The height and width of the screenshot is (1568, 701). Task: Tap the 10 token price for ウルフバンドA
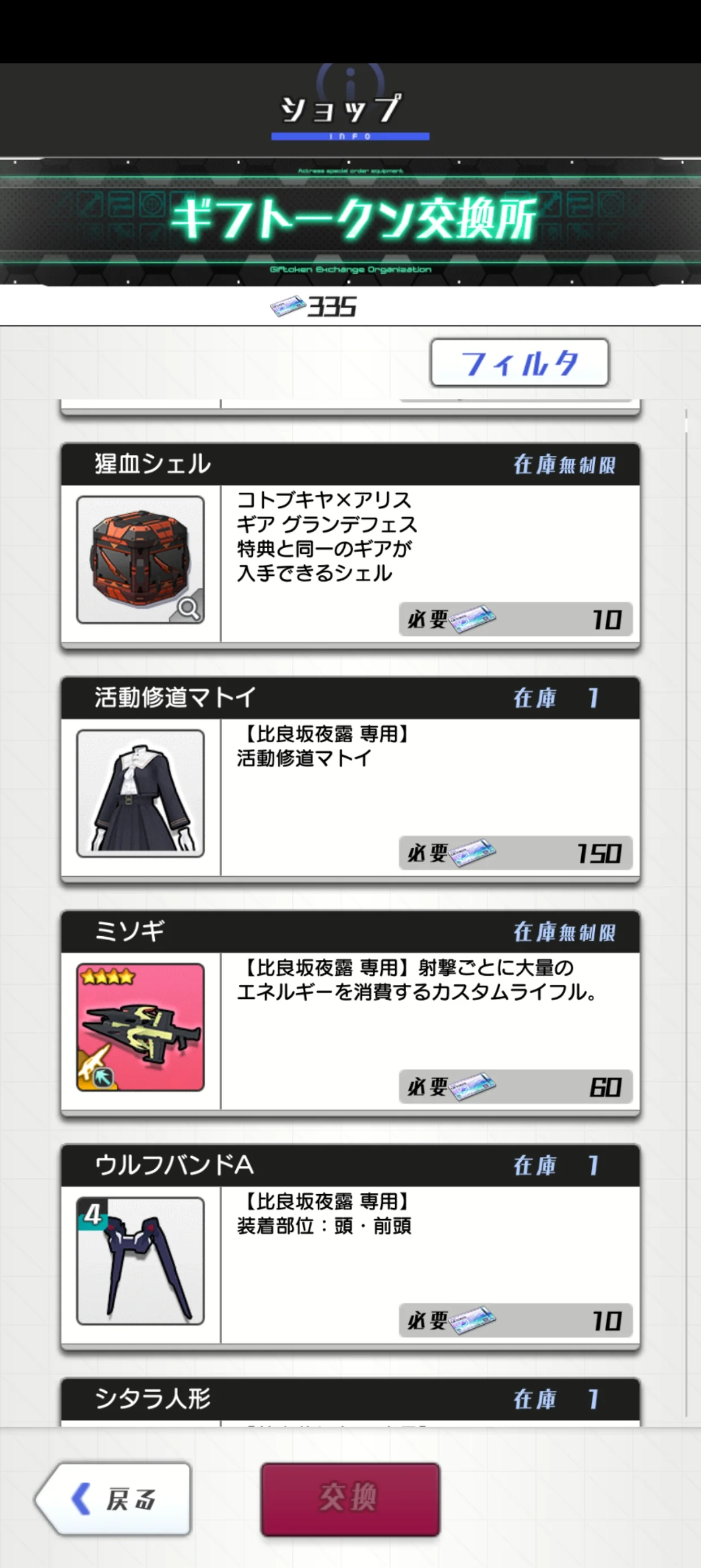click(x=516, y=1320)
